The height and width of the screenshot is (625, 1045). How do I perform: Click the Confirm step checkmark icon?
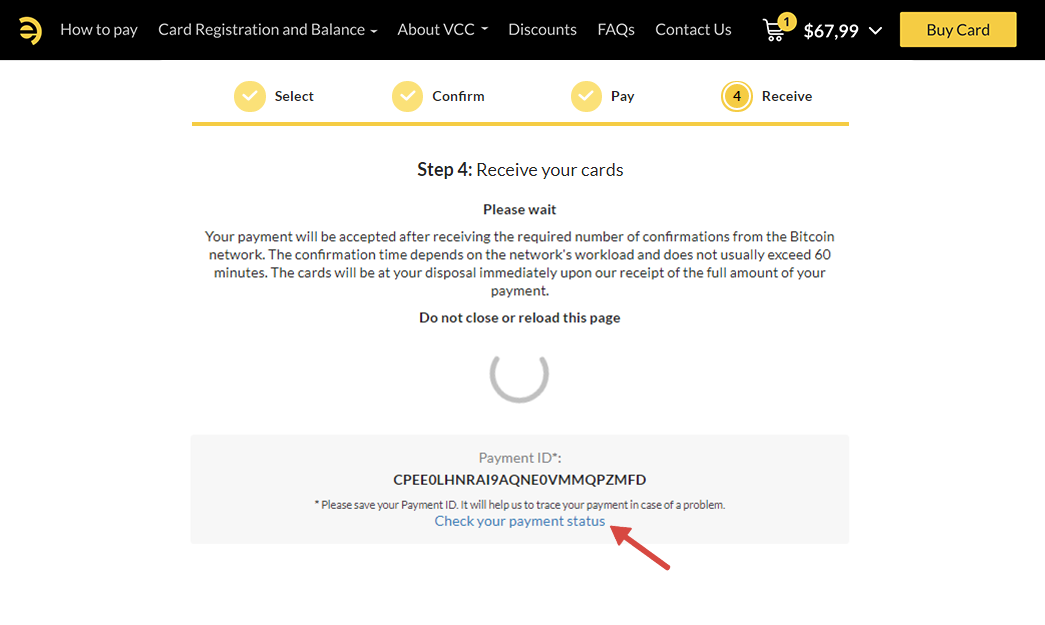click(407, 96)
